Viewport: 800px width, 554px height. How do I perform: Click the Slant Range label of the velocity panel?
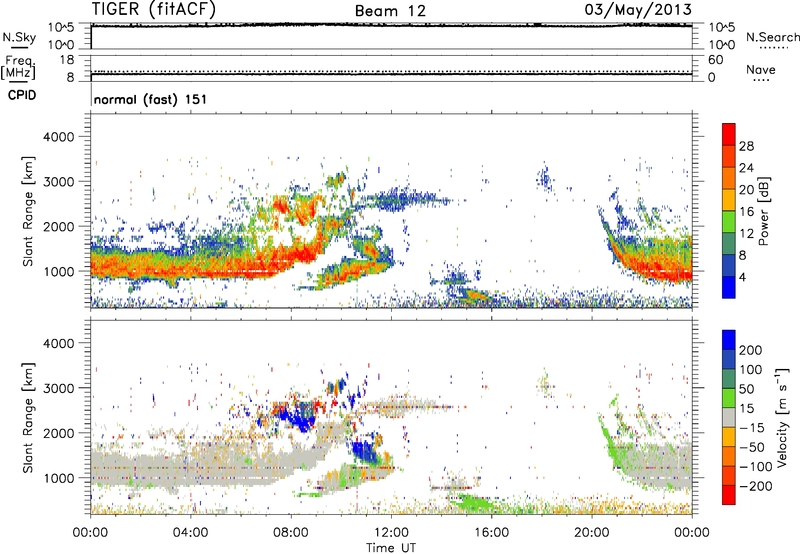(x=28, y=417)
